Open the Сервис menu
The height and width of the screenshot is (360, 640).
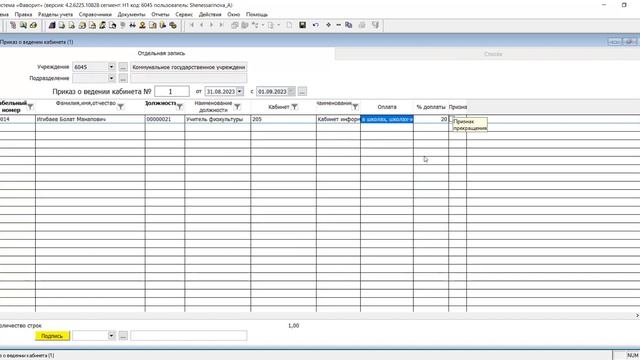click(184, 14)
